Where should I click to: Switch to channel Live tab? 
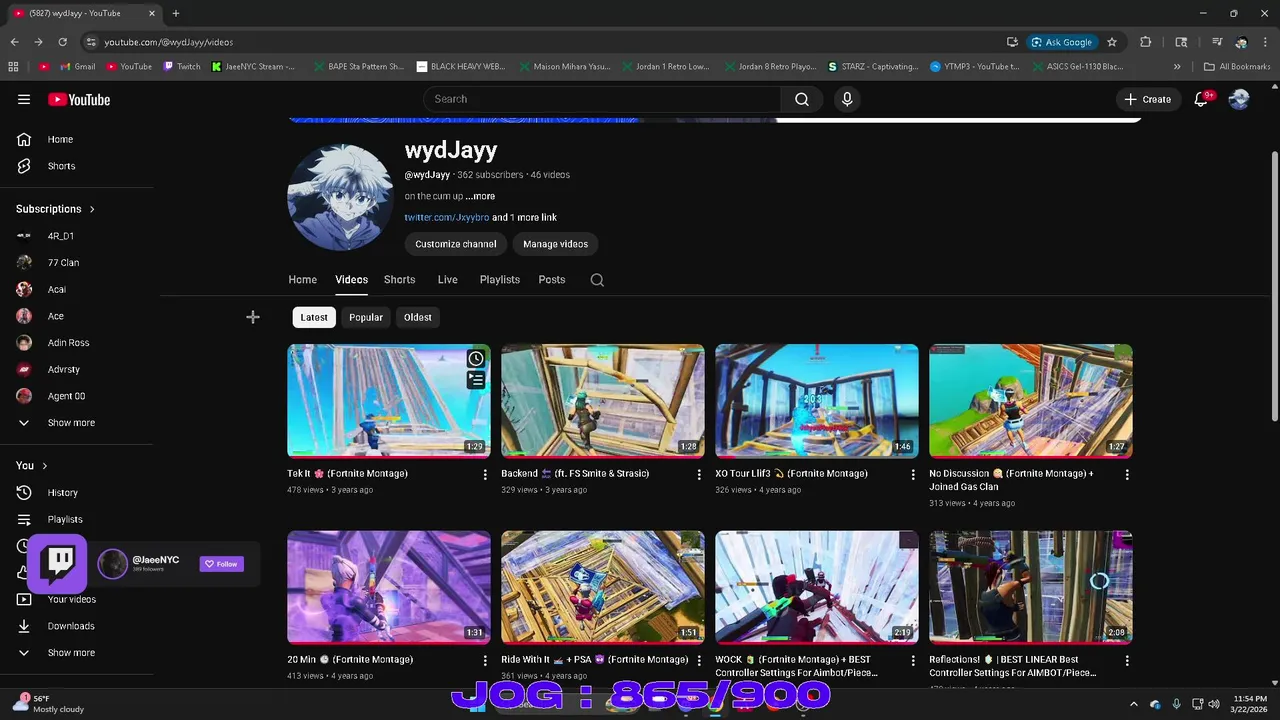[x=447, y=280]
